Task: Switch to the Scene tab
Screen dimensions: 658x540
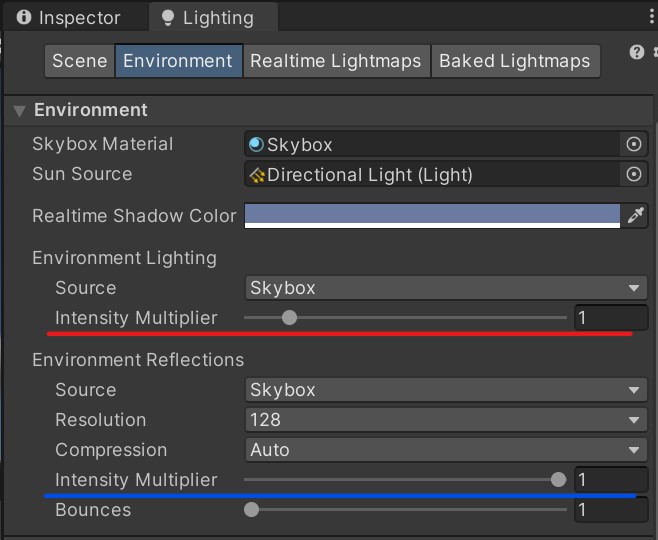Action: (x=80, y=61)
